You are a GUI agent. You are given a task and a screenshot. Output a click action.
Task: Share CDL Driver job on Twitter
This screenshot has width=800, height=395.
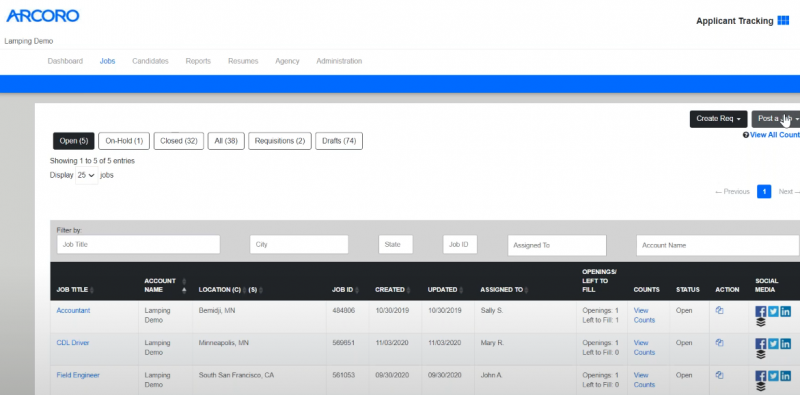(773, 343)
